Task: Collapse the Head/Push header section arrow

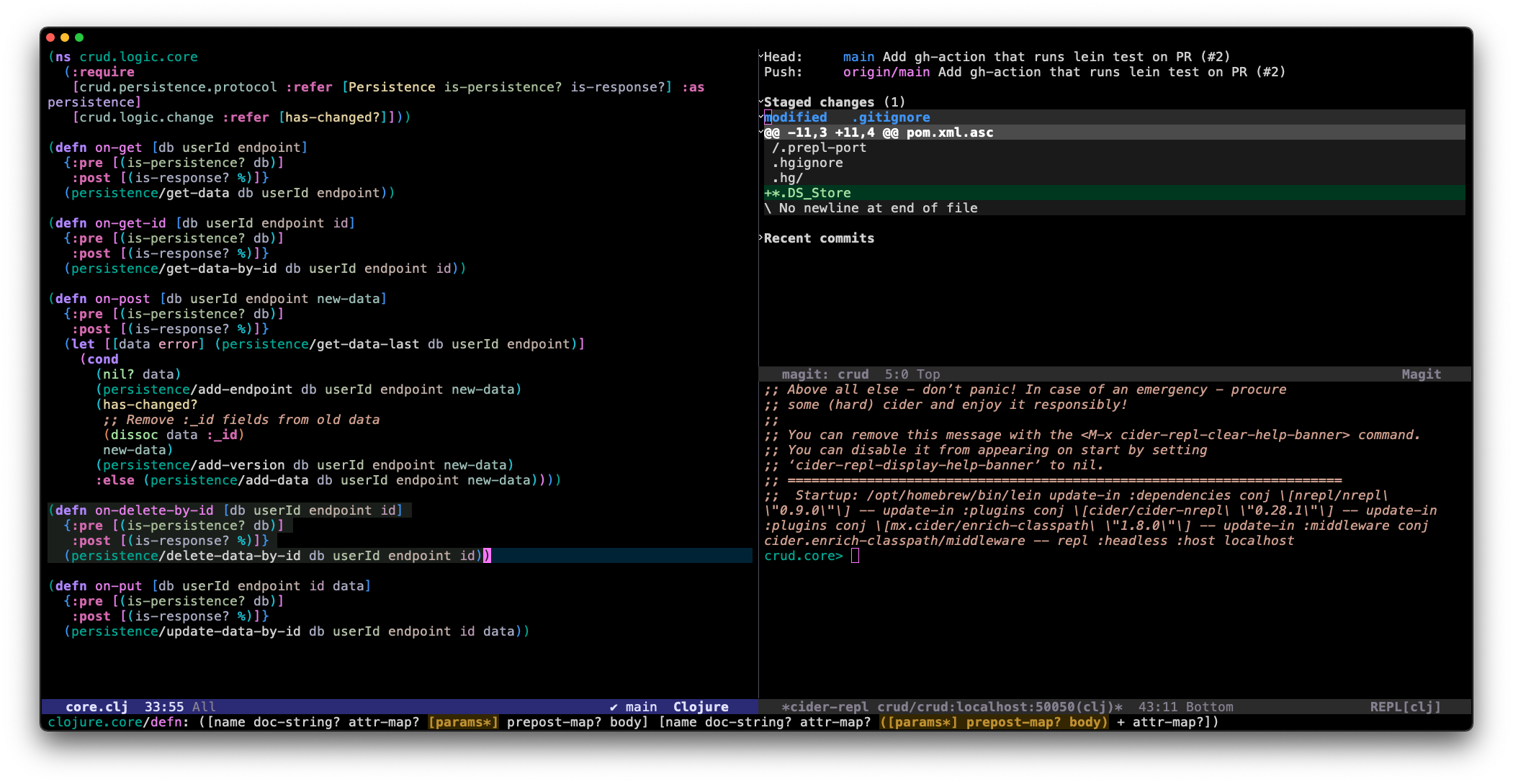Action: [x=761, y=55]
